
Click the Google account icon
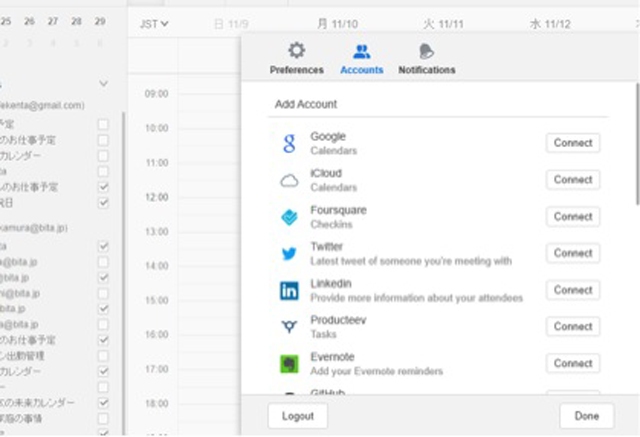(289, 143)
